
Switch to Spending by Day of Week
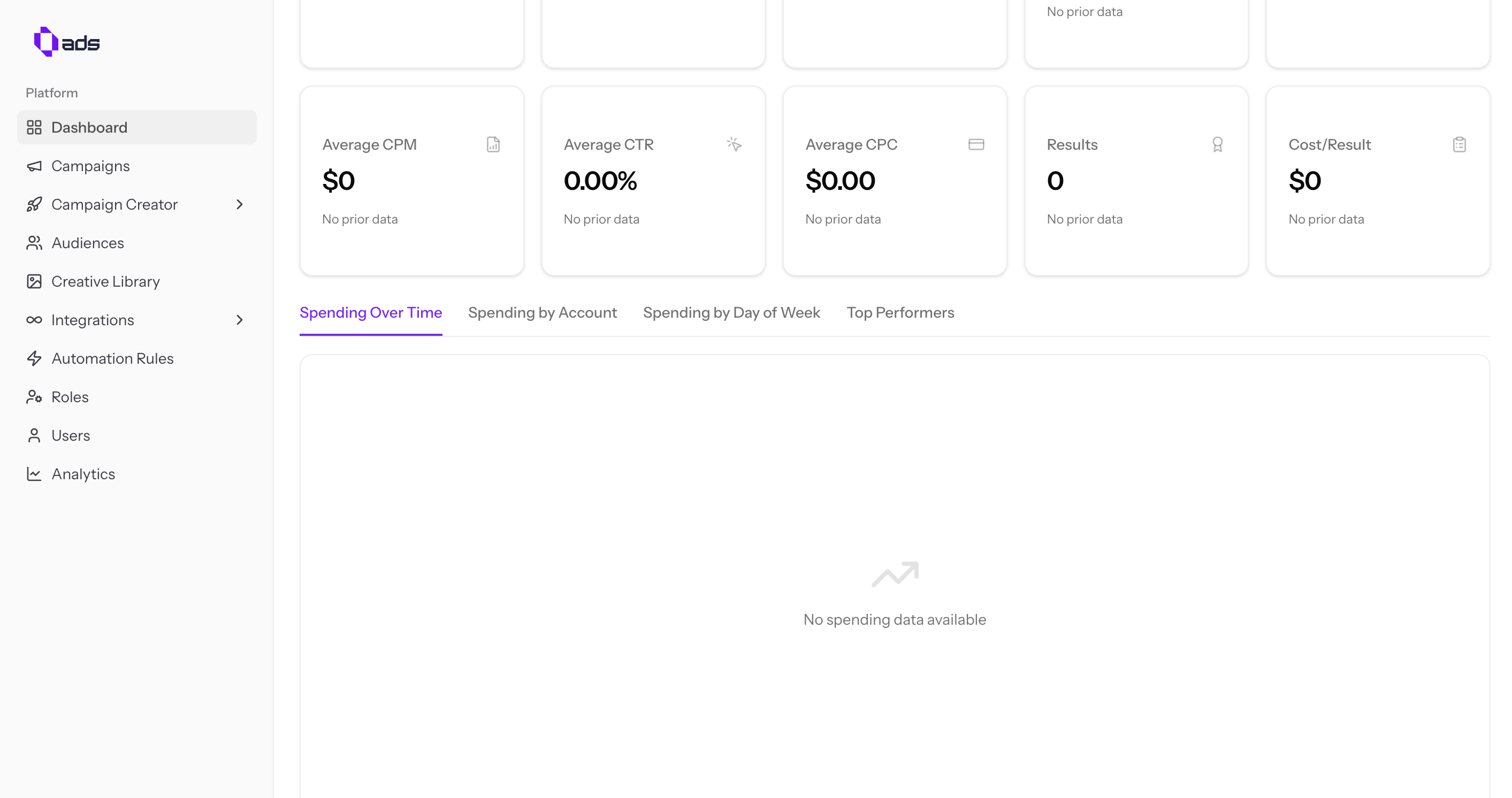[731, 313]
